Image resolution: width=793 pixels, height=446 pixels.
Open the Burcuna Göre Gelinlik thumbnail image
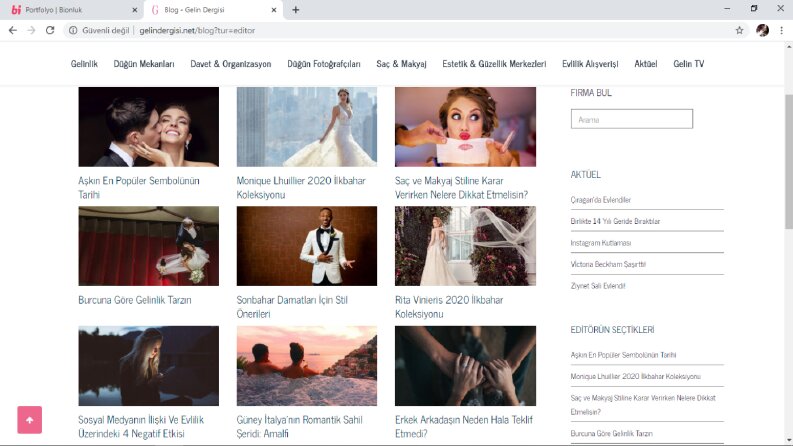pyautogui.click(x=149, y=246)
